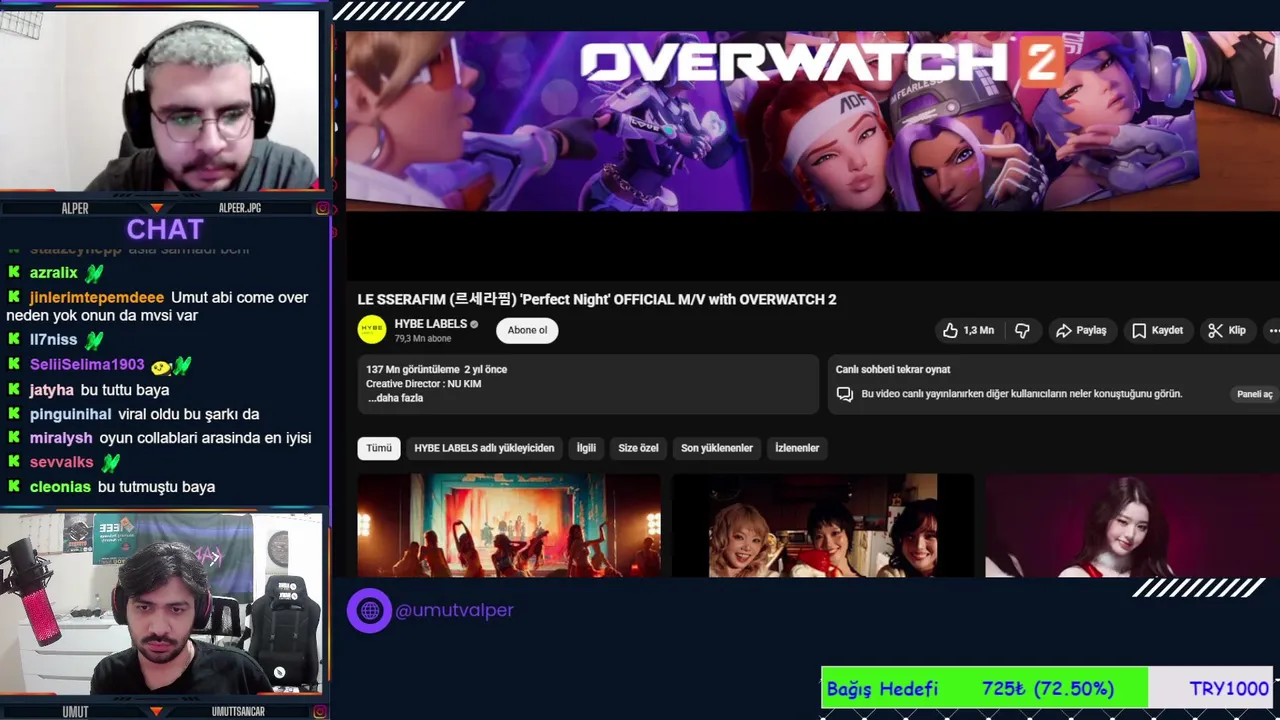Click the 79,3 Mn abone subscriber count
Viewport: 1280px width, 720px height.
[x=422, y=339]
